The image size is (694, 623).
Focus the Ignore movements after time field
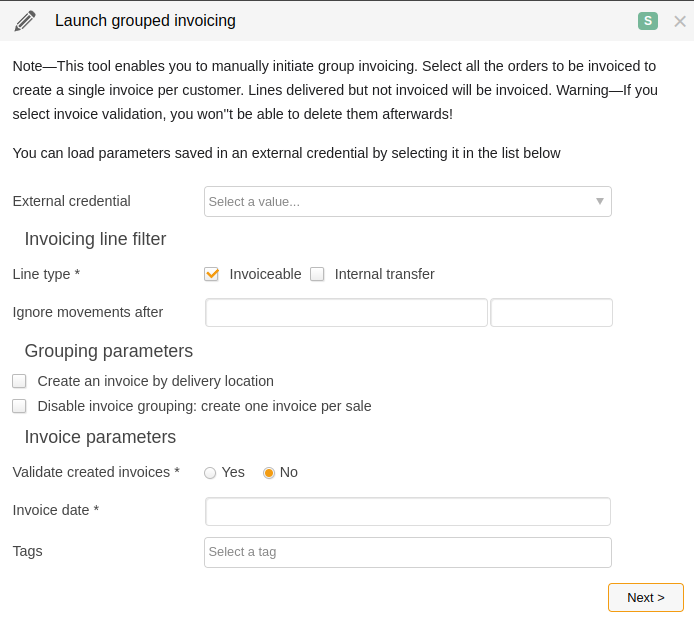551,312
